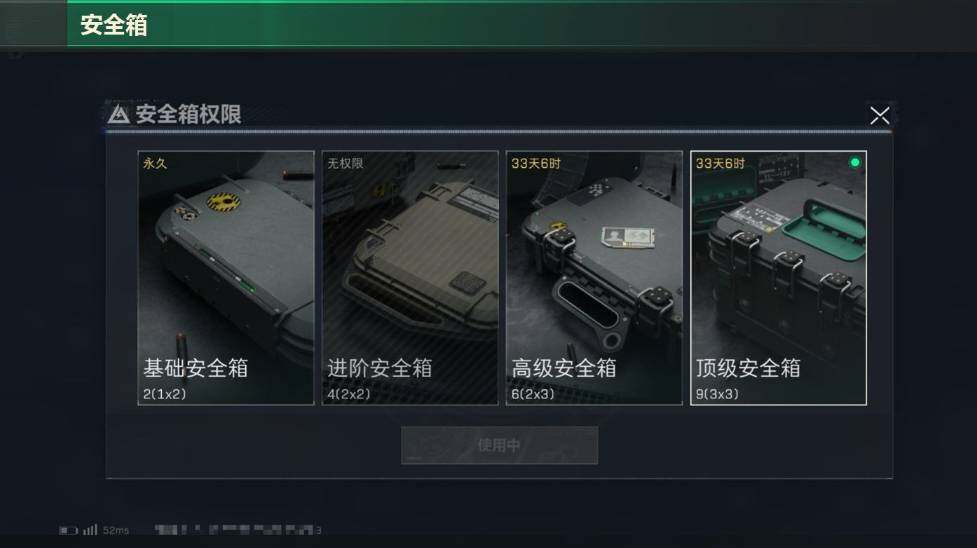
Task: Click the 2(1x2) capacity label
Action: point(164,394)
